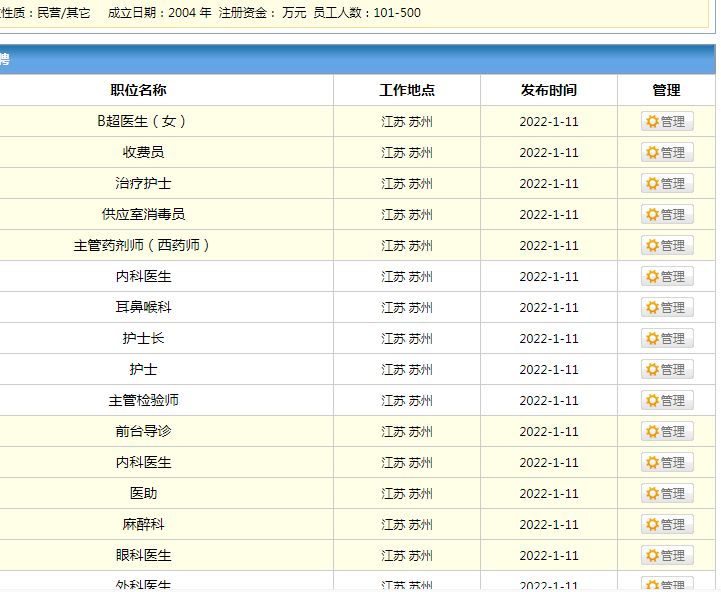The image size is (721, 592).
Task: Manage the 主管检验师 listing
Action: click(667, 400)
